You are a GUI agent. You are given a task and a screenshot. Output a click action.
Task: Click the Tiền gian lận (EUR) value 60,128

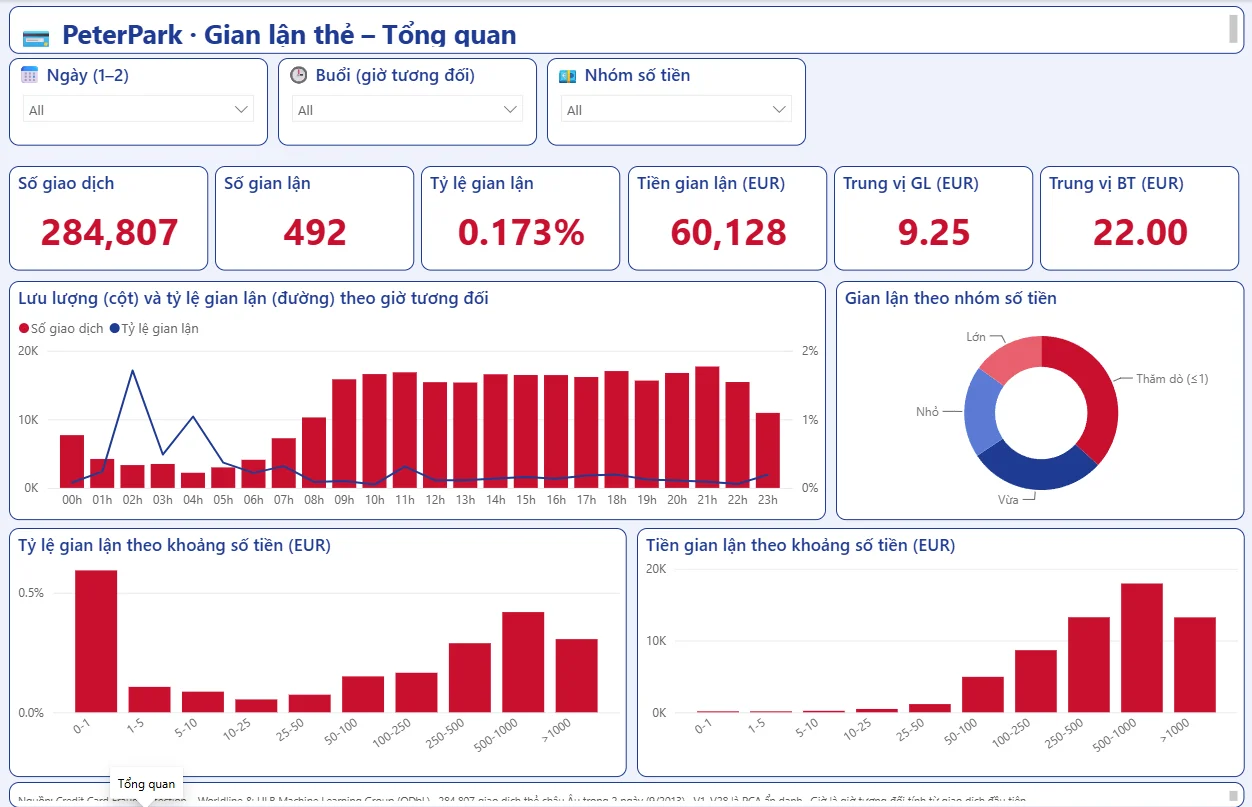[728, 232]
